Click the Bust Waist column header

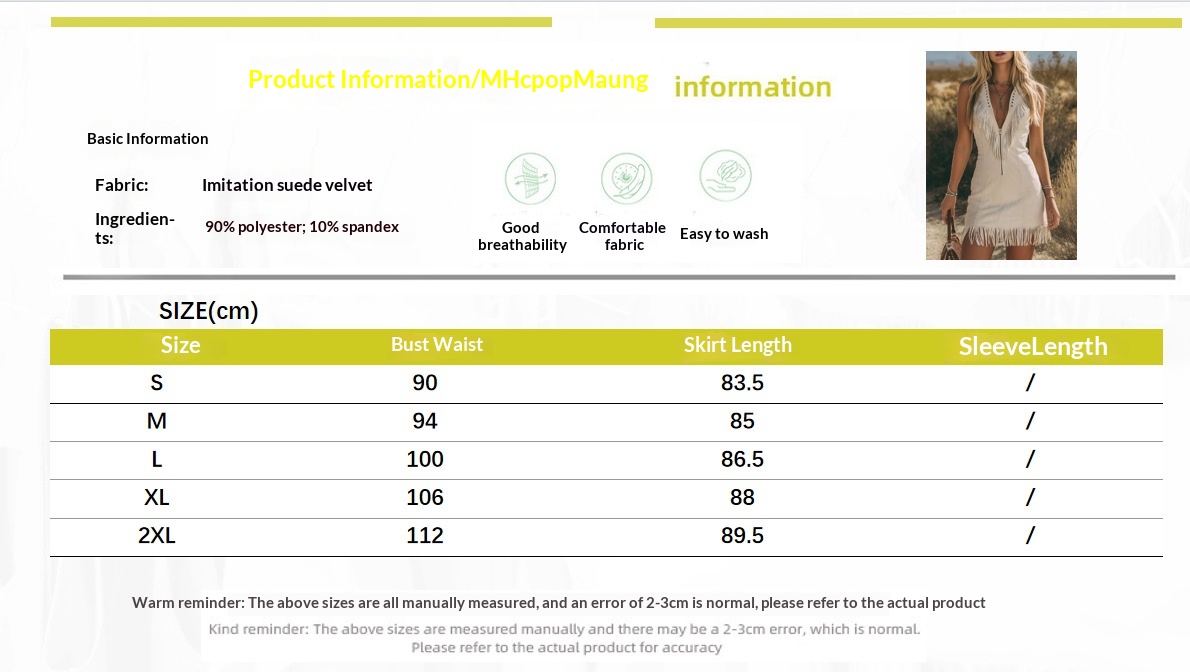(x=437, y=345)
